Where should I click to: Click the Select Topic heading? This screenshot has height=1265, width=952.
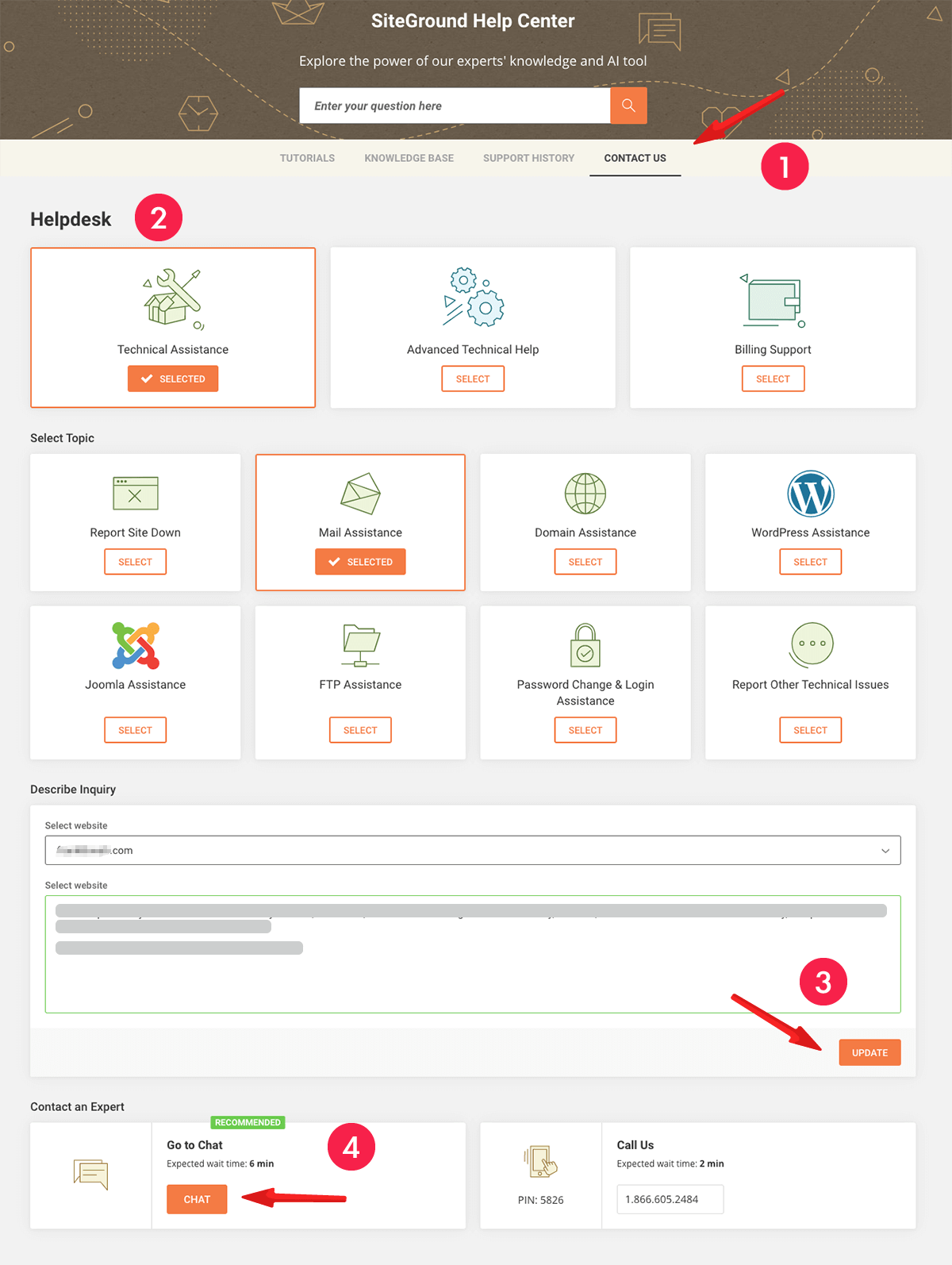coord(63,438)
